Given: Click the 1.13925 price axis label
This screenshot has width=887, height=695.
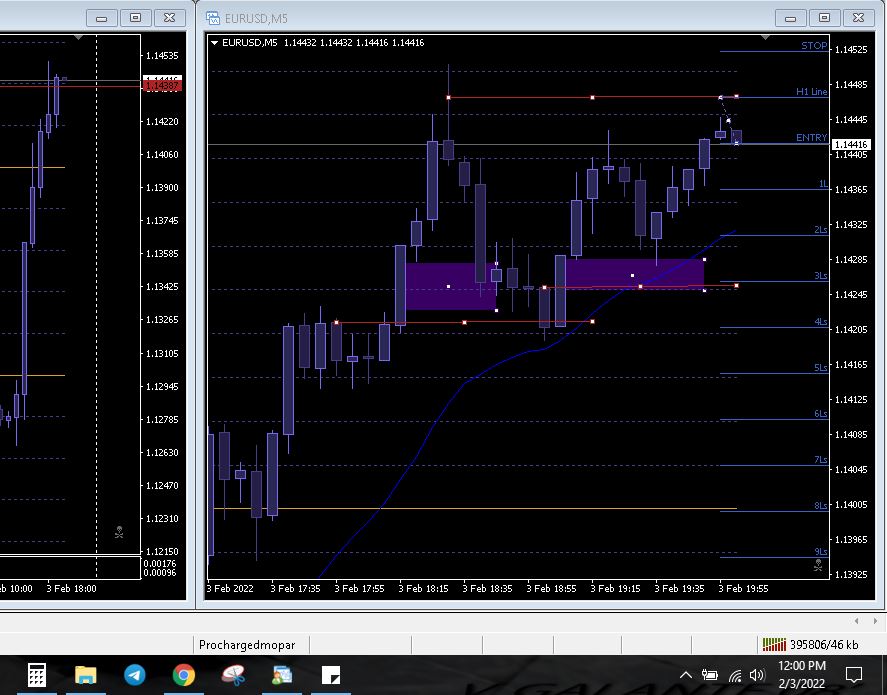Looking at the screenshot, I should (x=851, y=575).
